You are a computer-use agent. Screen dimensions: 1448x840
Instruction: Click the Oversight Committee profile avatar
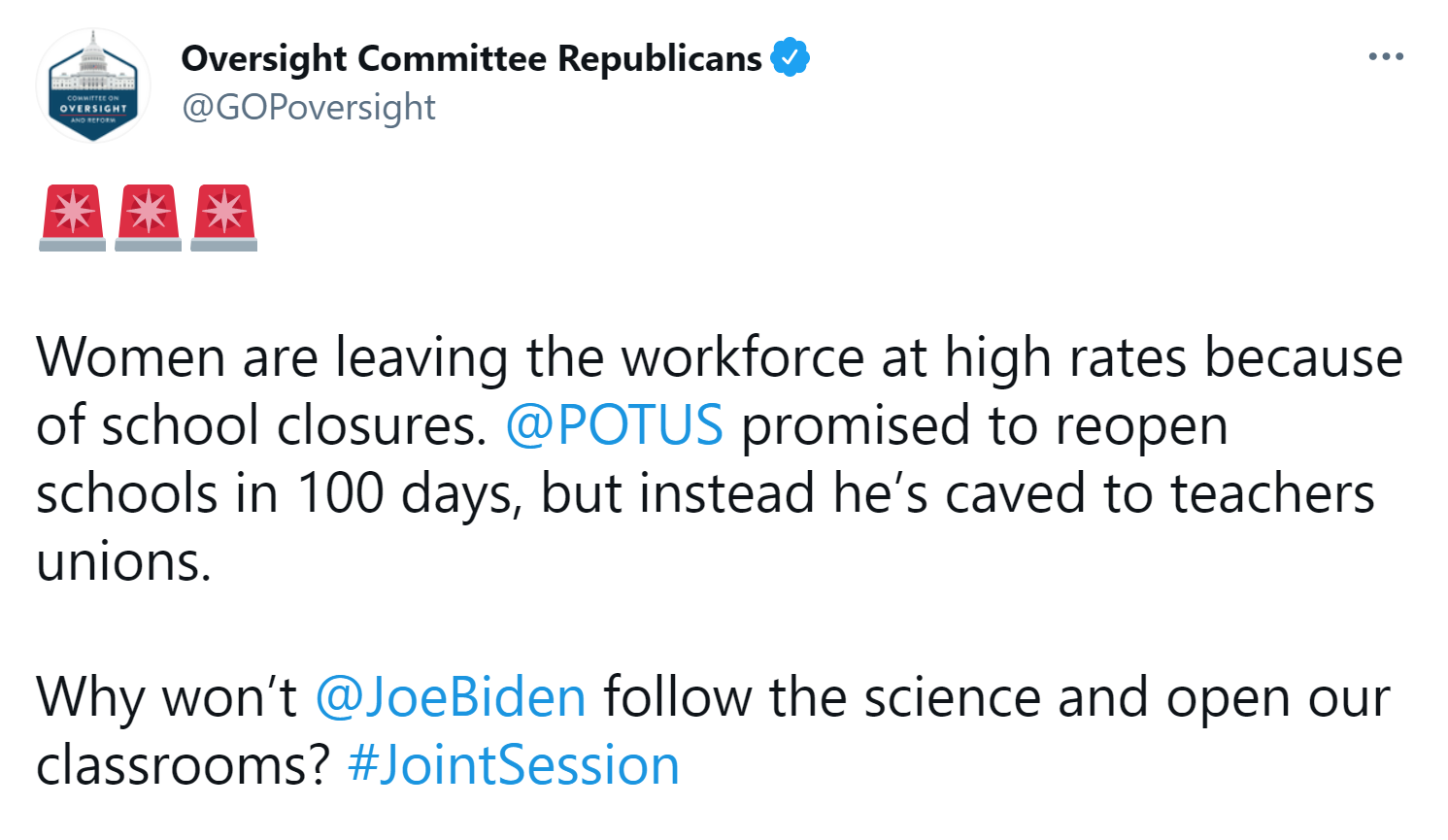[93, 86]
